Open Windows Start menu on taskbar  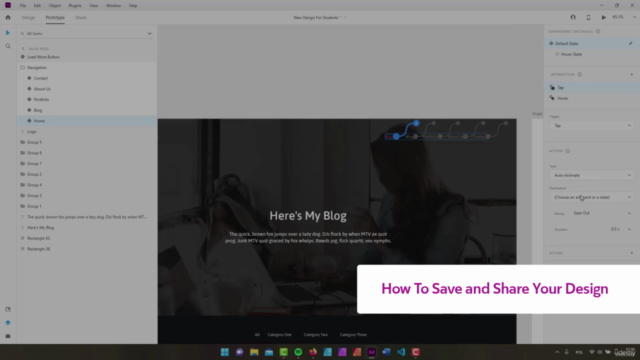point(225,352)
